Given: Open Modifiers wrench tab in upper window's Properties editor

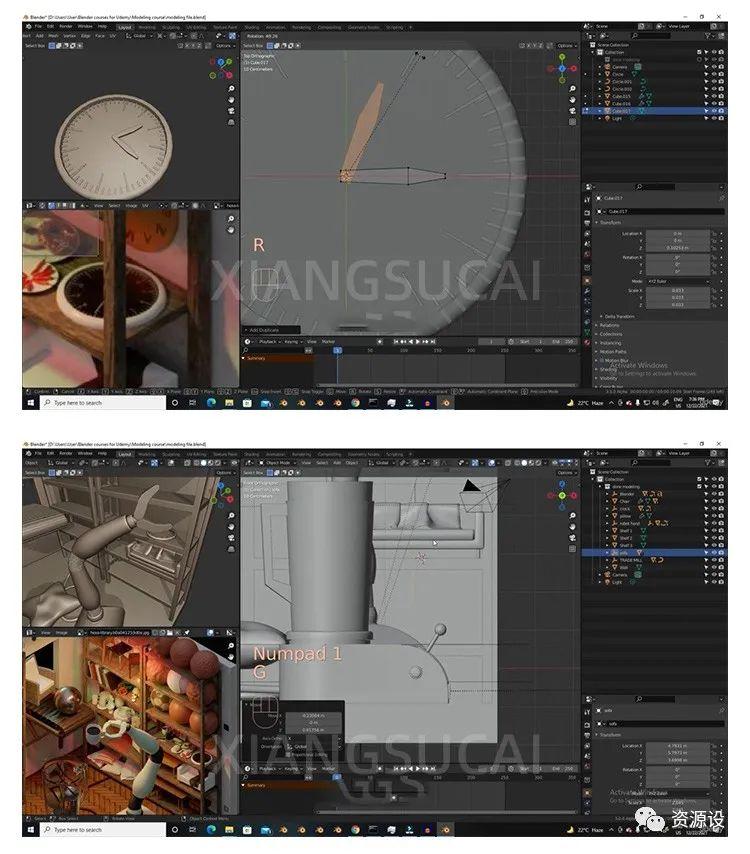Looking at the screenshot, I should click(587, 292).
